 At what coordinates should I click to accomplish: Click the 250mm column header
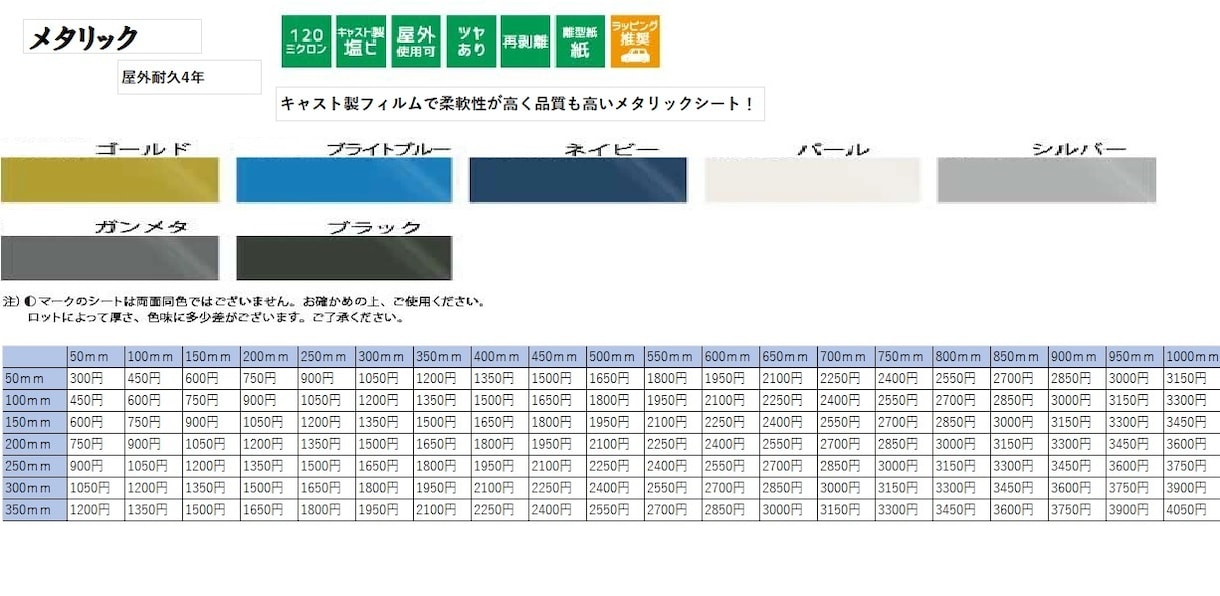click(x=326, y=356)
